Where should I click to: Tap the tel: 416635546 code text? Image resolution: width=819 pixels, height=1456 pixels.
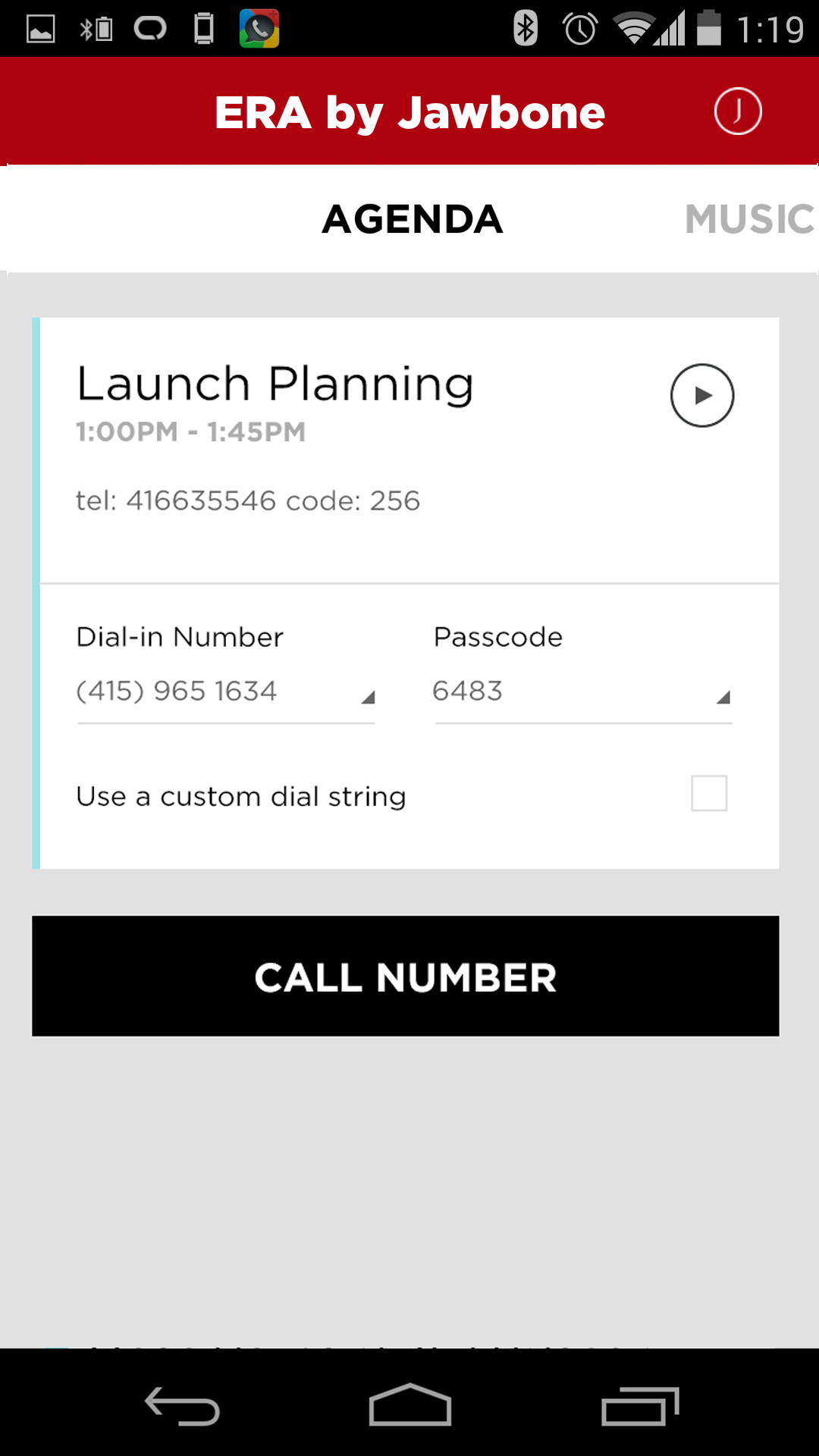[248, 500]
